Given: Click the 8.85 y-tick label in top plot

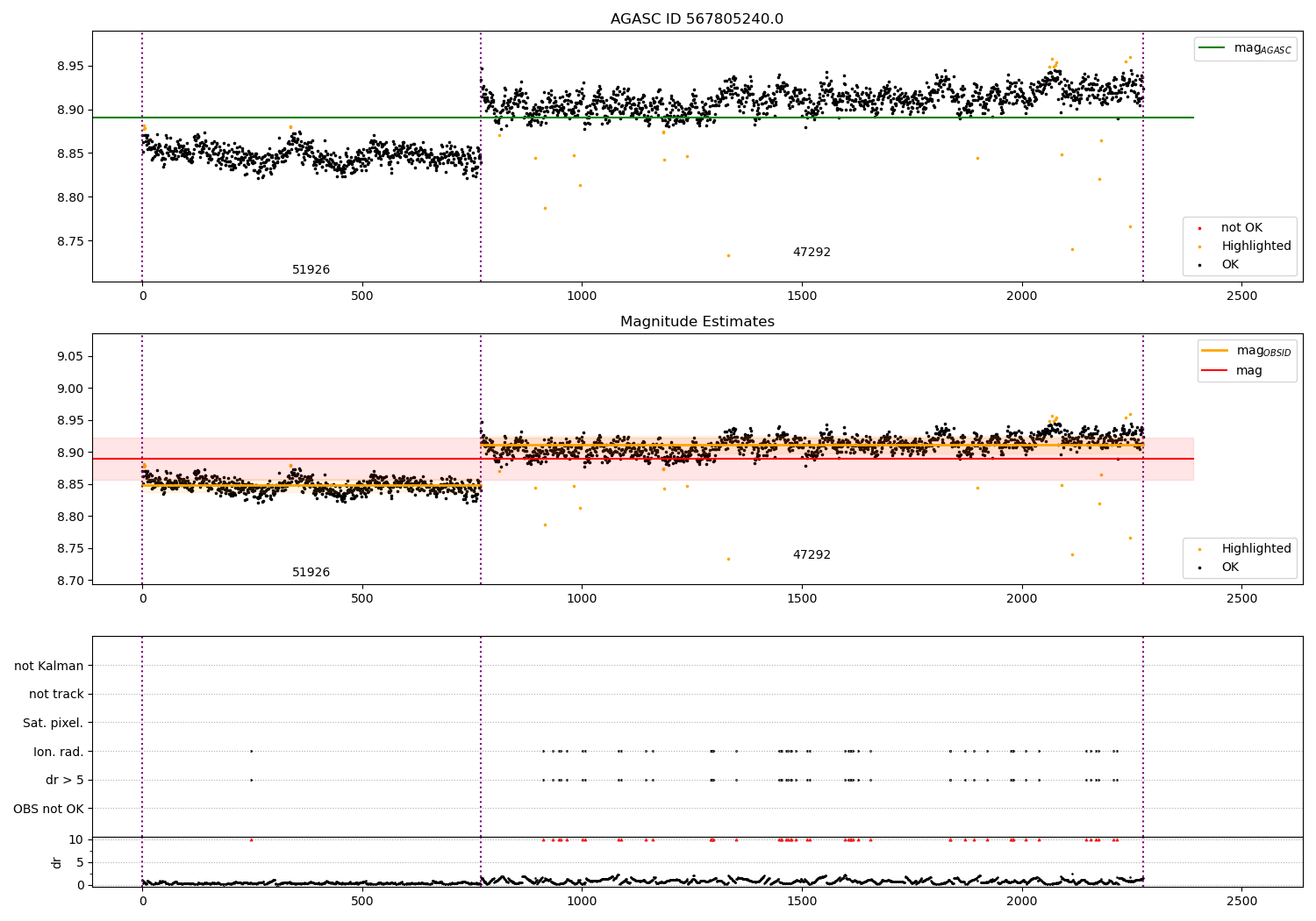Looking at the screenshot, I should tap(69, 154).
